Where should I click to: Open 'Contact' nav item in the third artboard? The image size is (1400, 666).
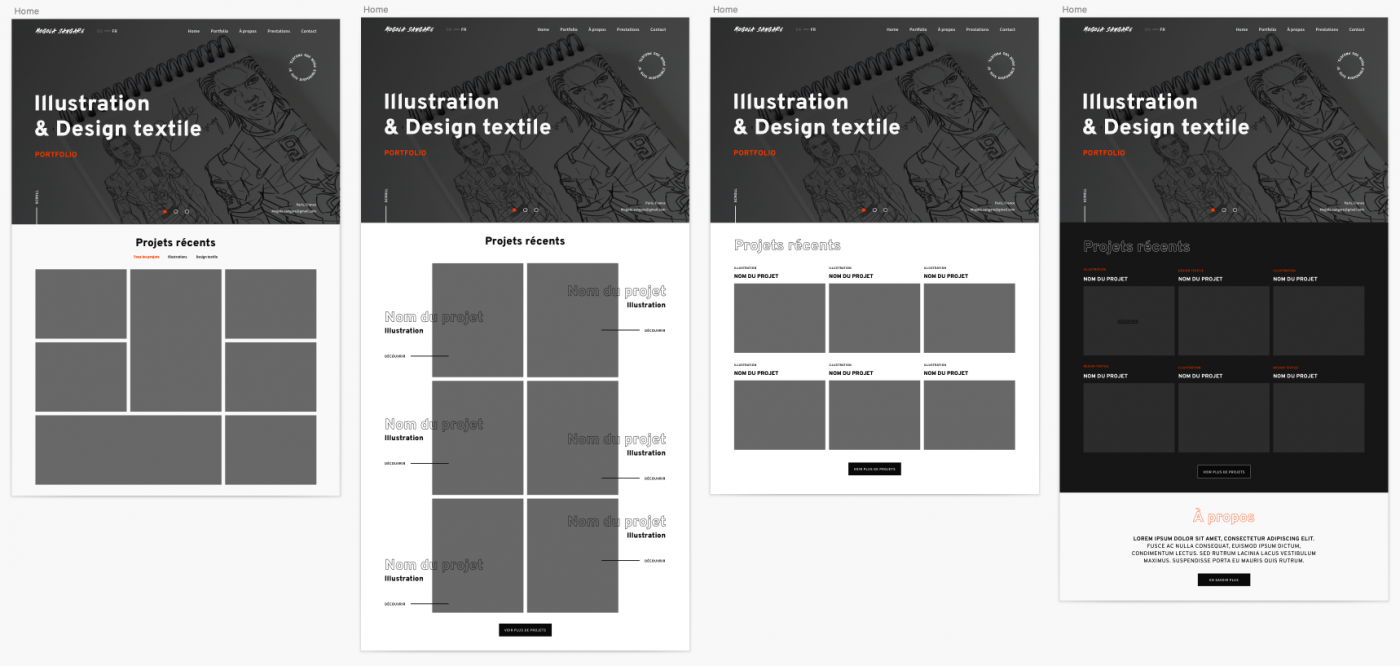point(1007,30)
